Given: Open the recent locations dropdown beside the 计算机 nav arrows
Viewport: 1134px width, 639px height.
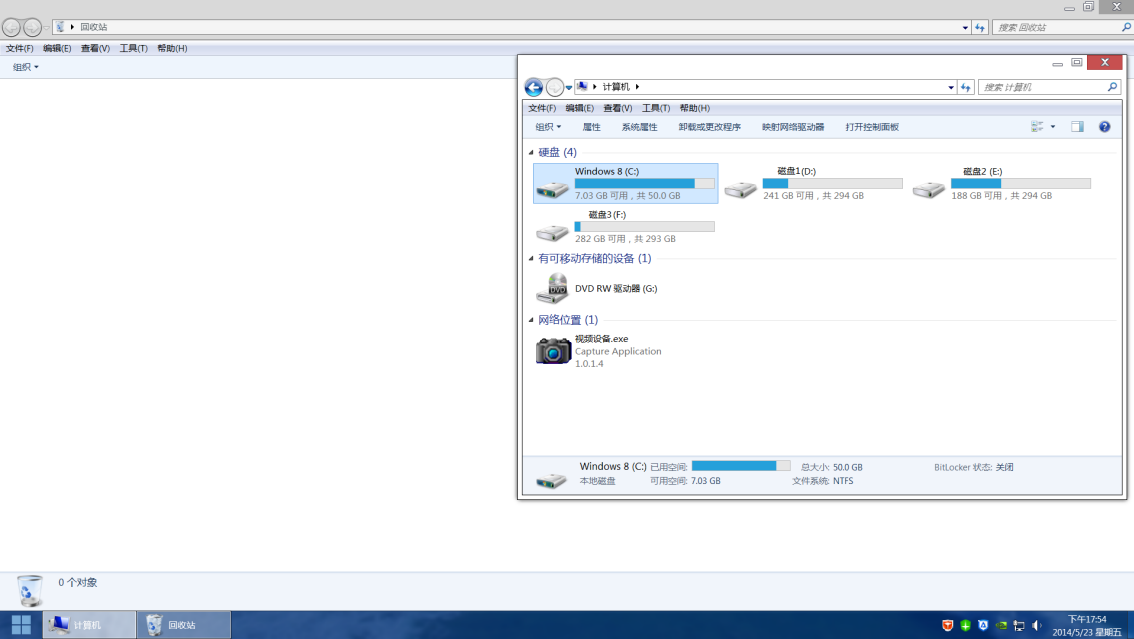Looking at the screenshot, I should pos(569,87).
